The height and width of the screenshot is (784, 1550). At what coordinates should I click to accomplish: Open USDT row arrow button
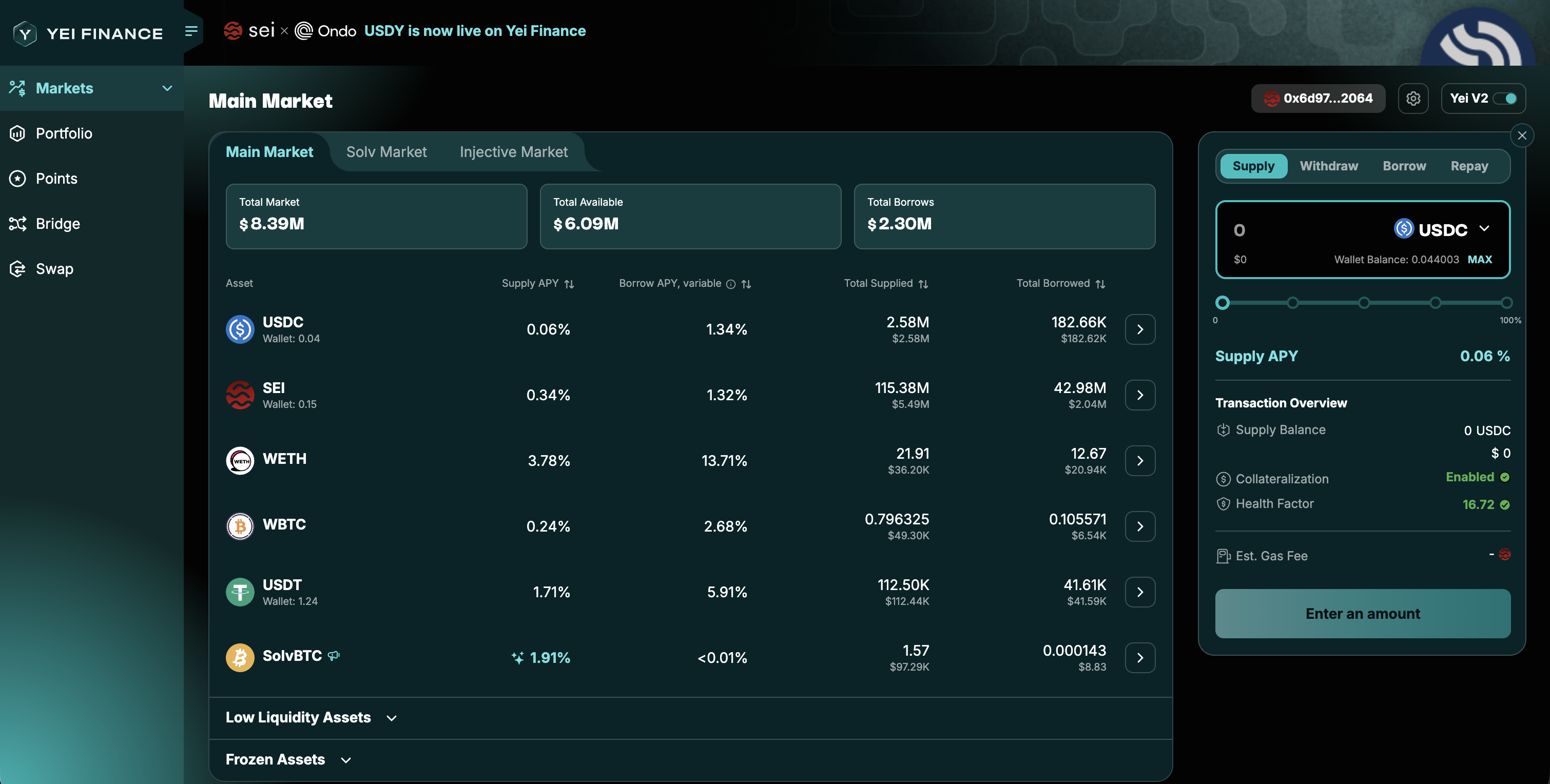tap(1139, 592)
